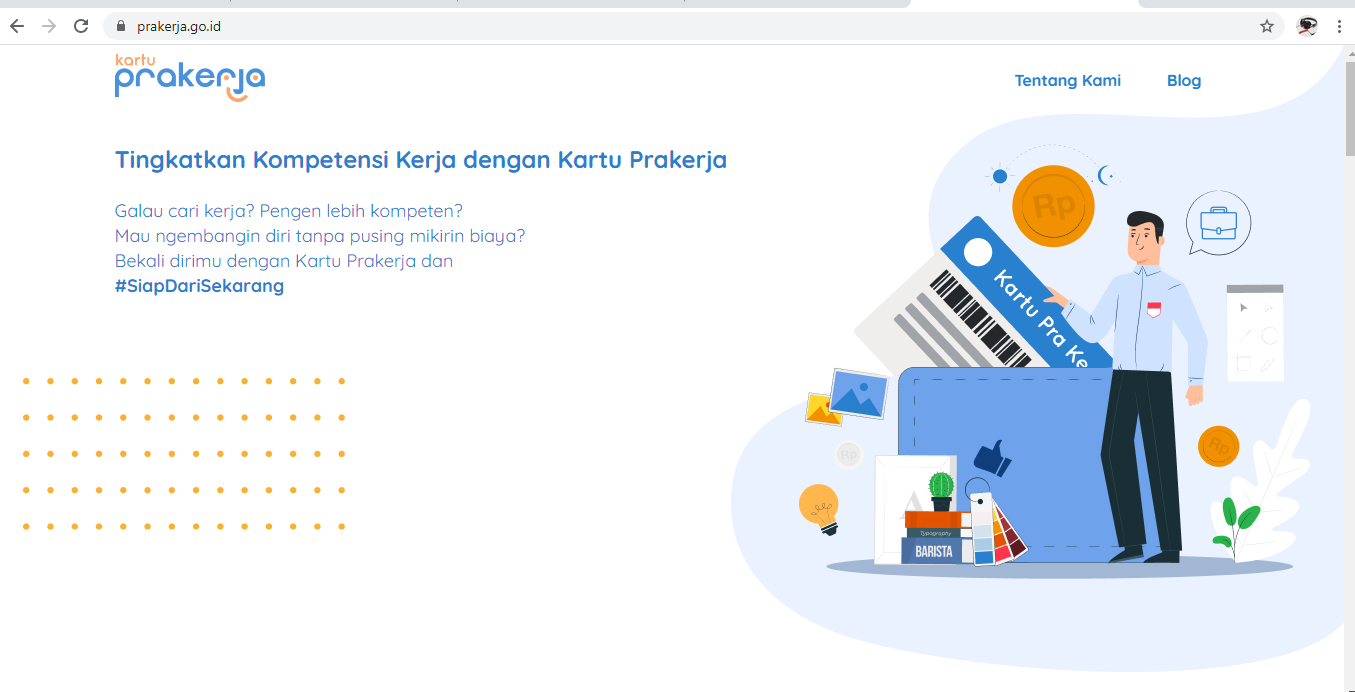This screenshot has width=1355, height=692.
Task: Click the browser forward arrow
Action: click(x=48, y=26)
